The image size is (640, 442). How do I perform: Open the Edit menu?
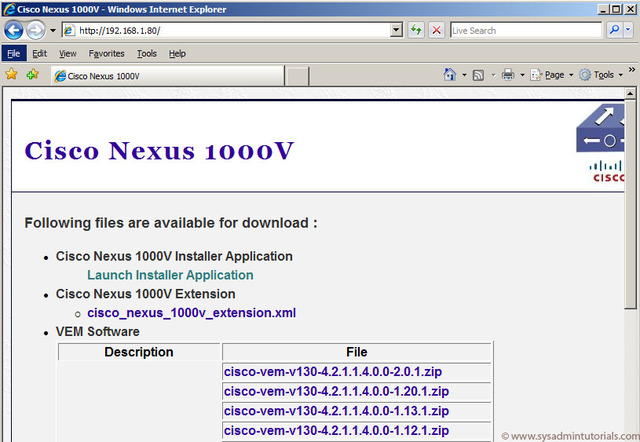tap(39, 53)
